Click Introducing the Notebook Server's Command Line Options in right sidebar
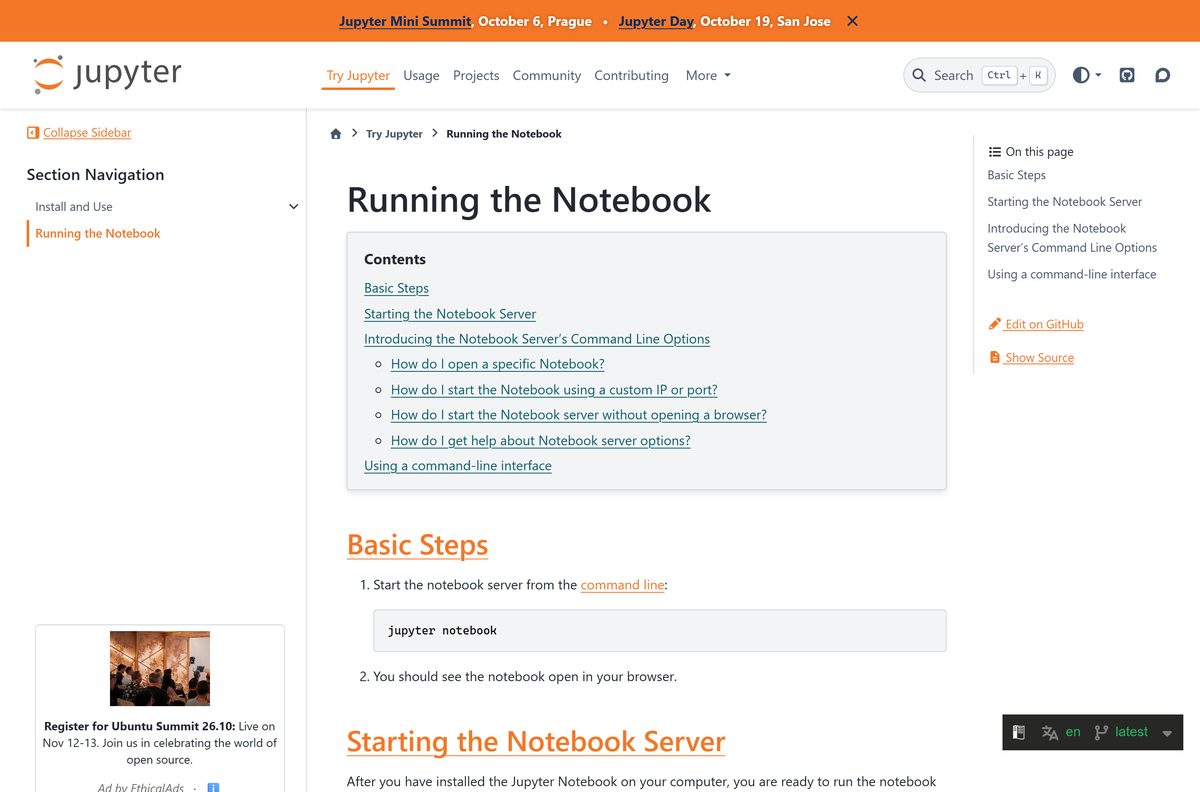1200x792 pixels. [1072, 238]
